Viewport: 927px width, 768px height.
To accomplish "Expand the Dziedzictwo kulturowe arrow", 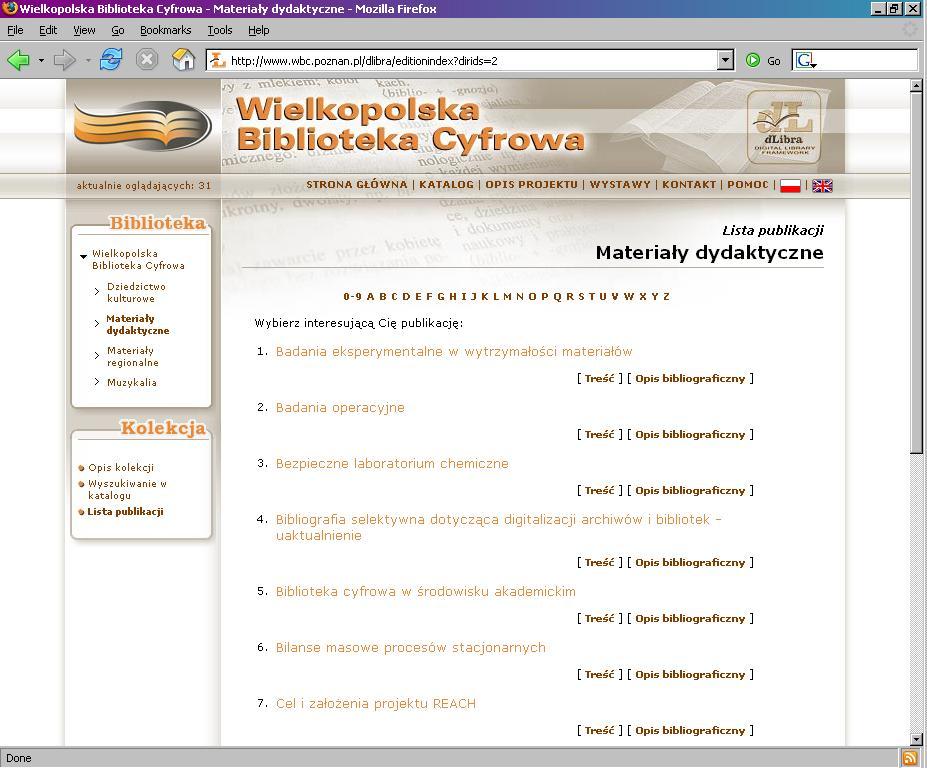I will [97, 291].
